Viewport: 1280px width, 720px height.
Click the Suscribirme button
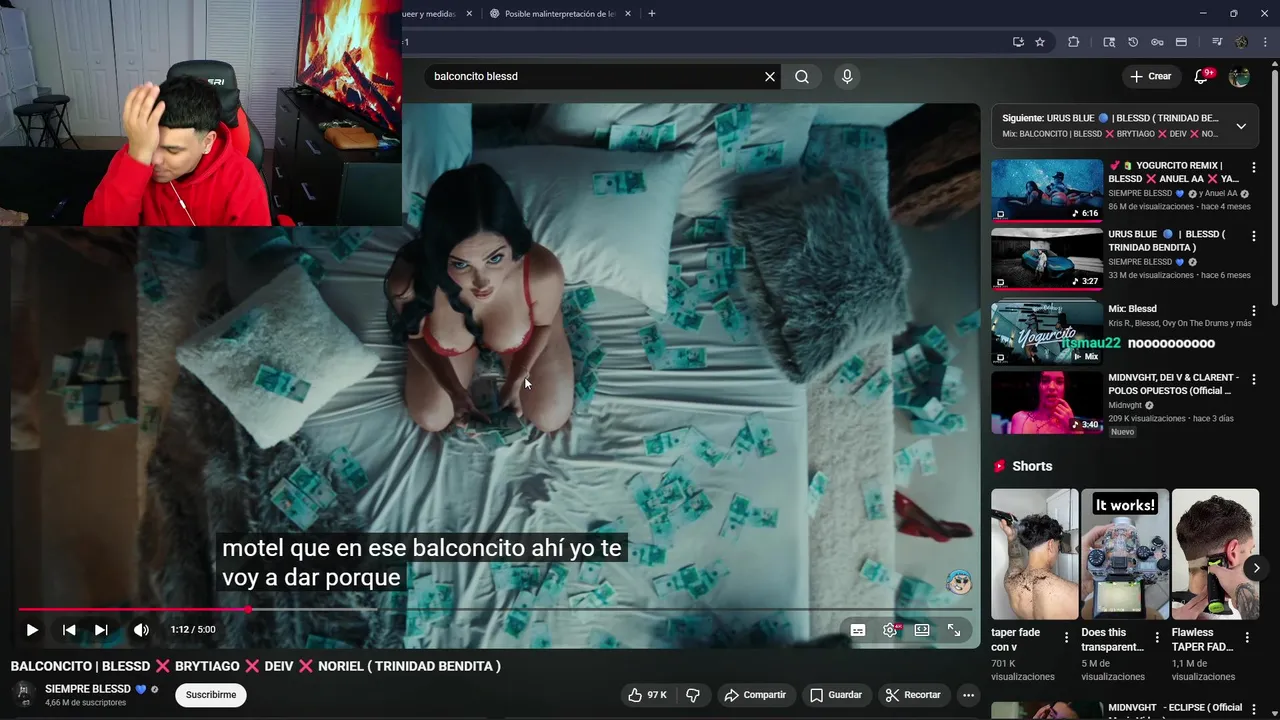[x=211, y=695]
